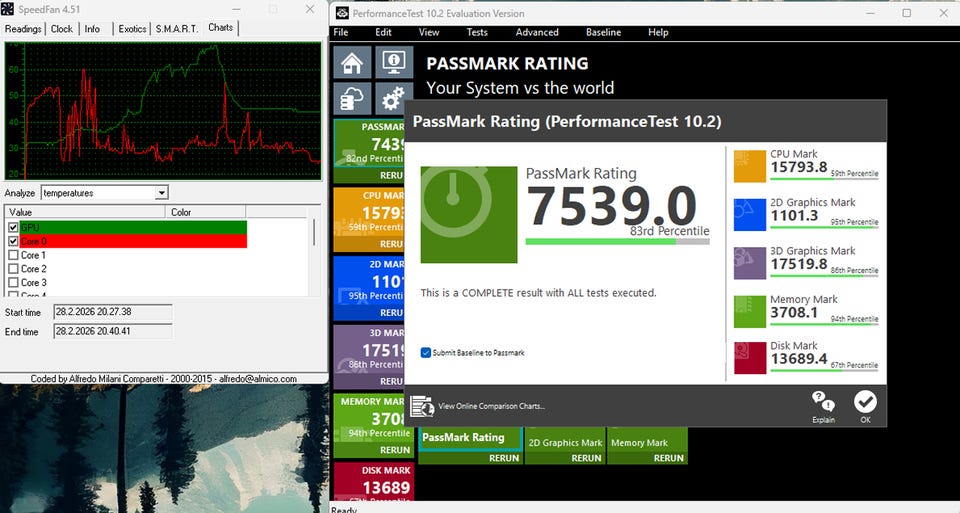The height and width of the screenshot is (513, 960).
Task: Click the SpeedFan temperature chart
Action: (163, 111)
